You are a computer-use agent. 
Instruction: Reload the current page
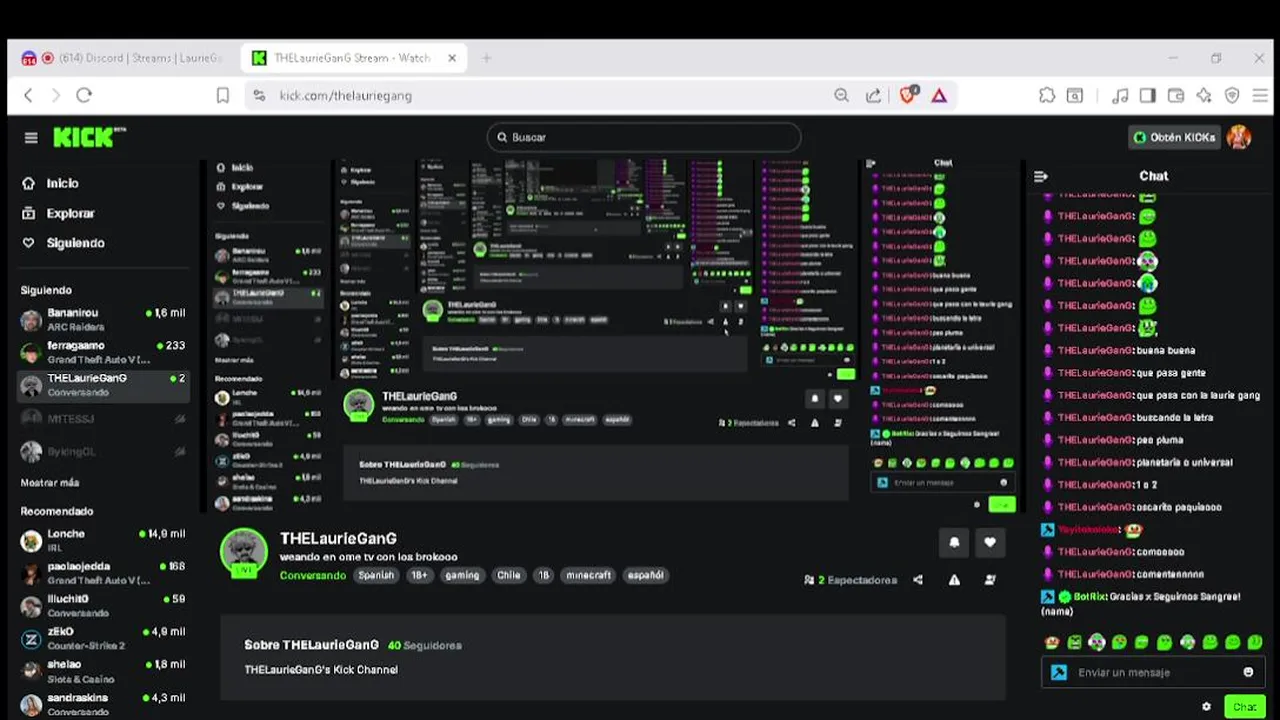[84, 95]
